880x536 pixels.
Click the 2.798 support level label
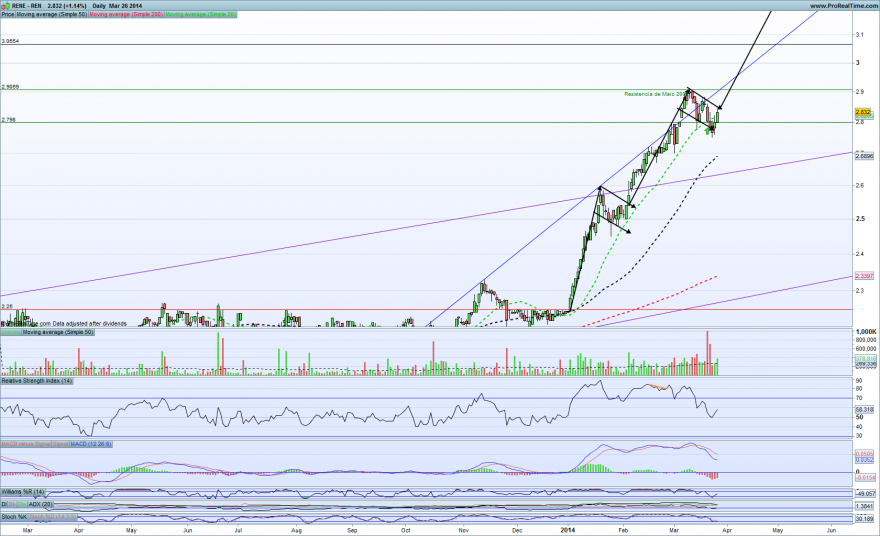tap(8, 120)
